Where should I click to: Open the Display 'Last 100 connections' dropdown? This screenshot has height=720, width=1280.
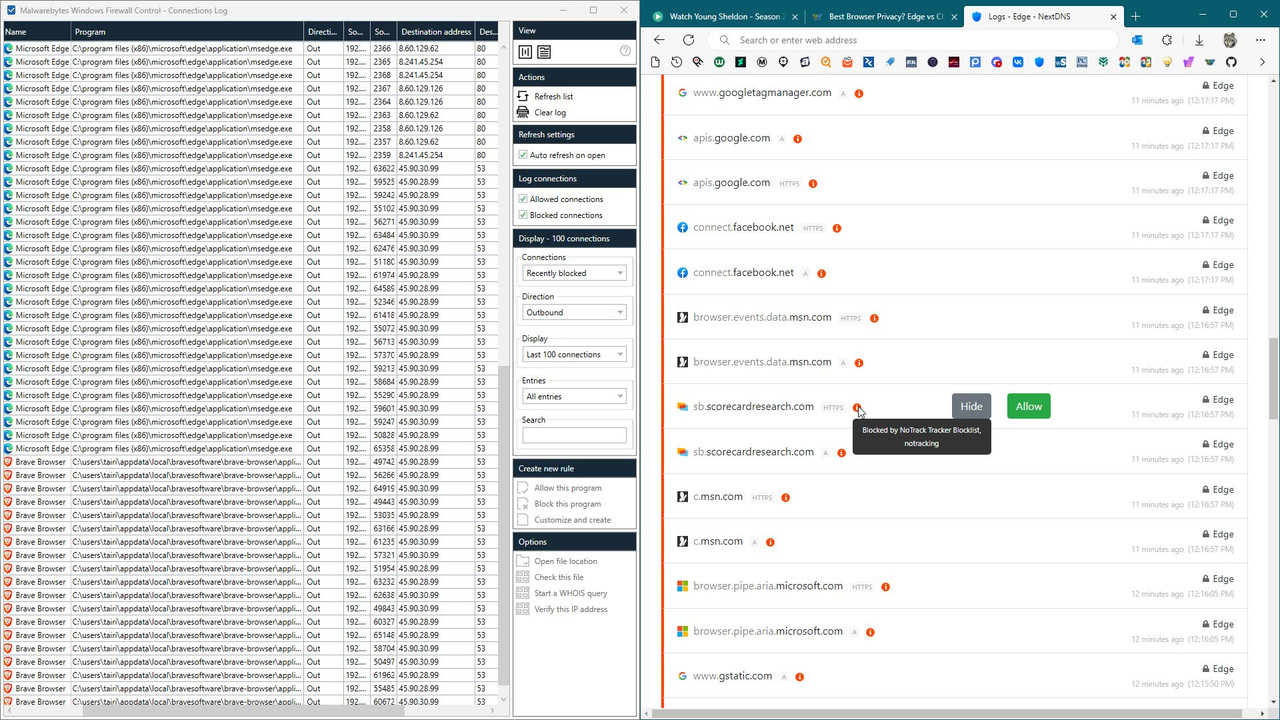click(x=574, y=355)
